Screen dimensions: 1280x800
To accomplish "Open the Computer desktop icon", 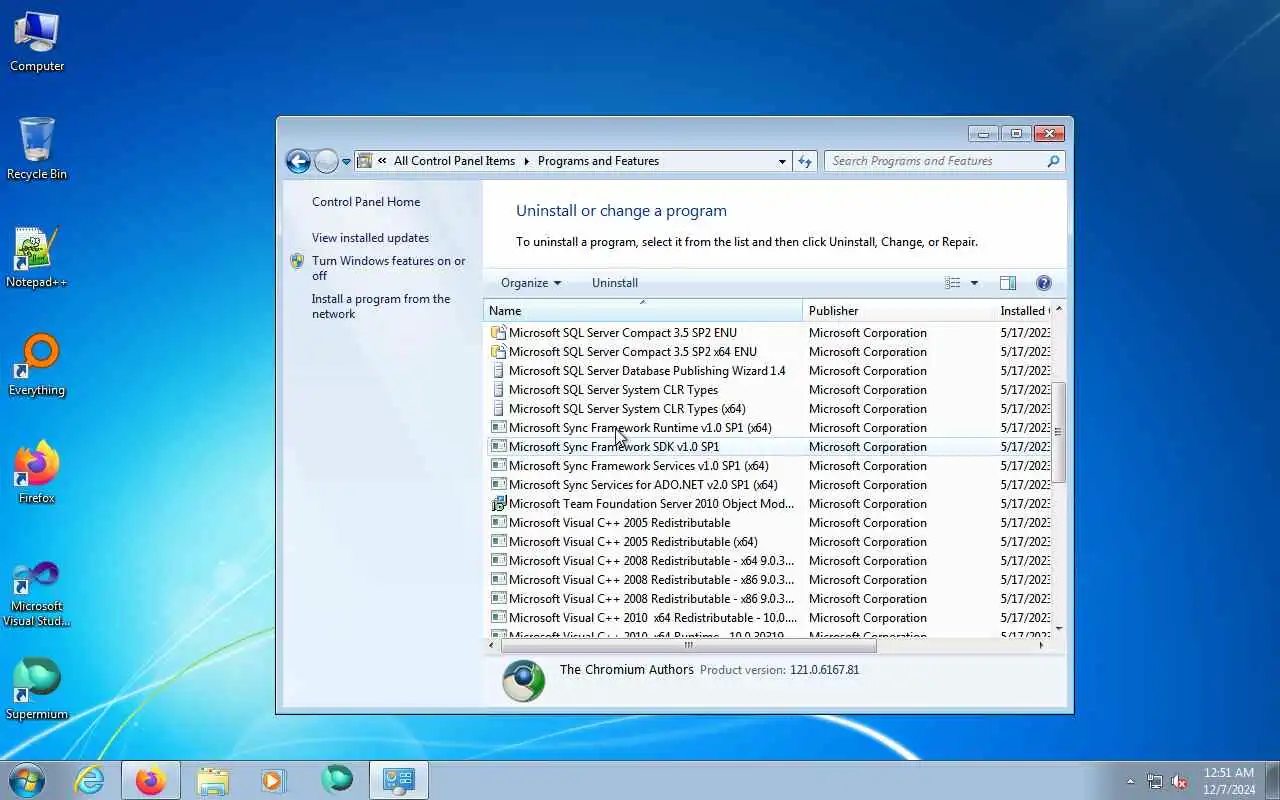I will coord(37,42).
